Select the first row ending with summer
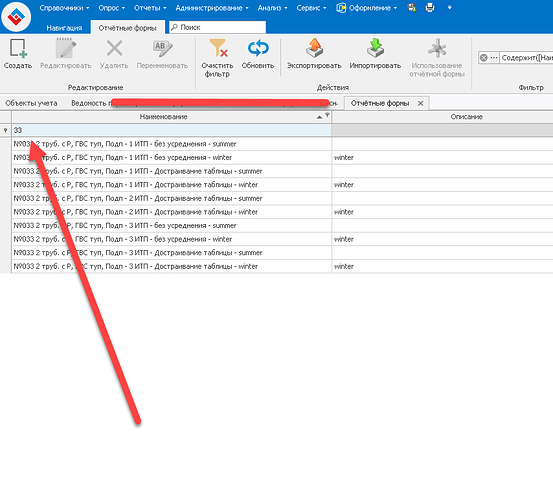Viewport: 553px width, 500px height. click(172, 144)
